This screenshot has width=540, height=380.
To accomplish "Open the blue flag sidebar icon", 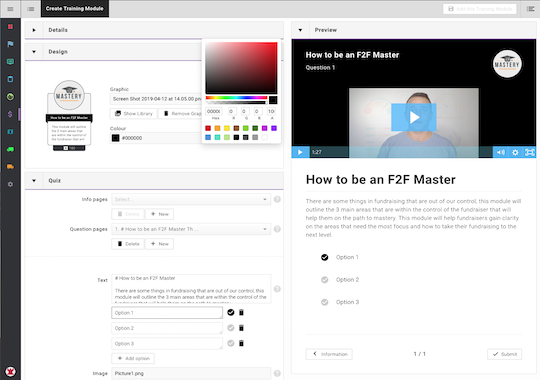I will 10,44.
